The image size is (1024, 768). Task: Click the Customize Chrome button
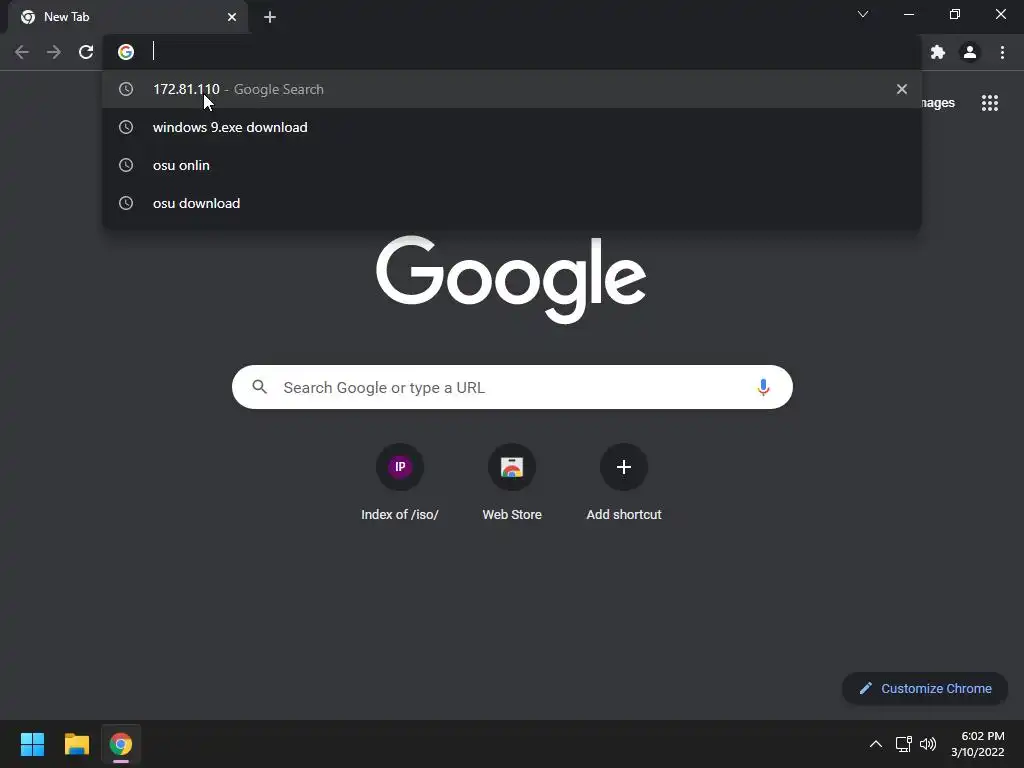925,688
